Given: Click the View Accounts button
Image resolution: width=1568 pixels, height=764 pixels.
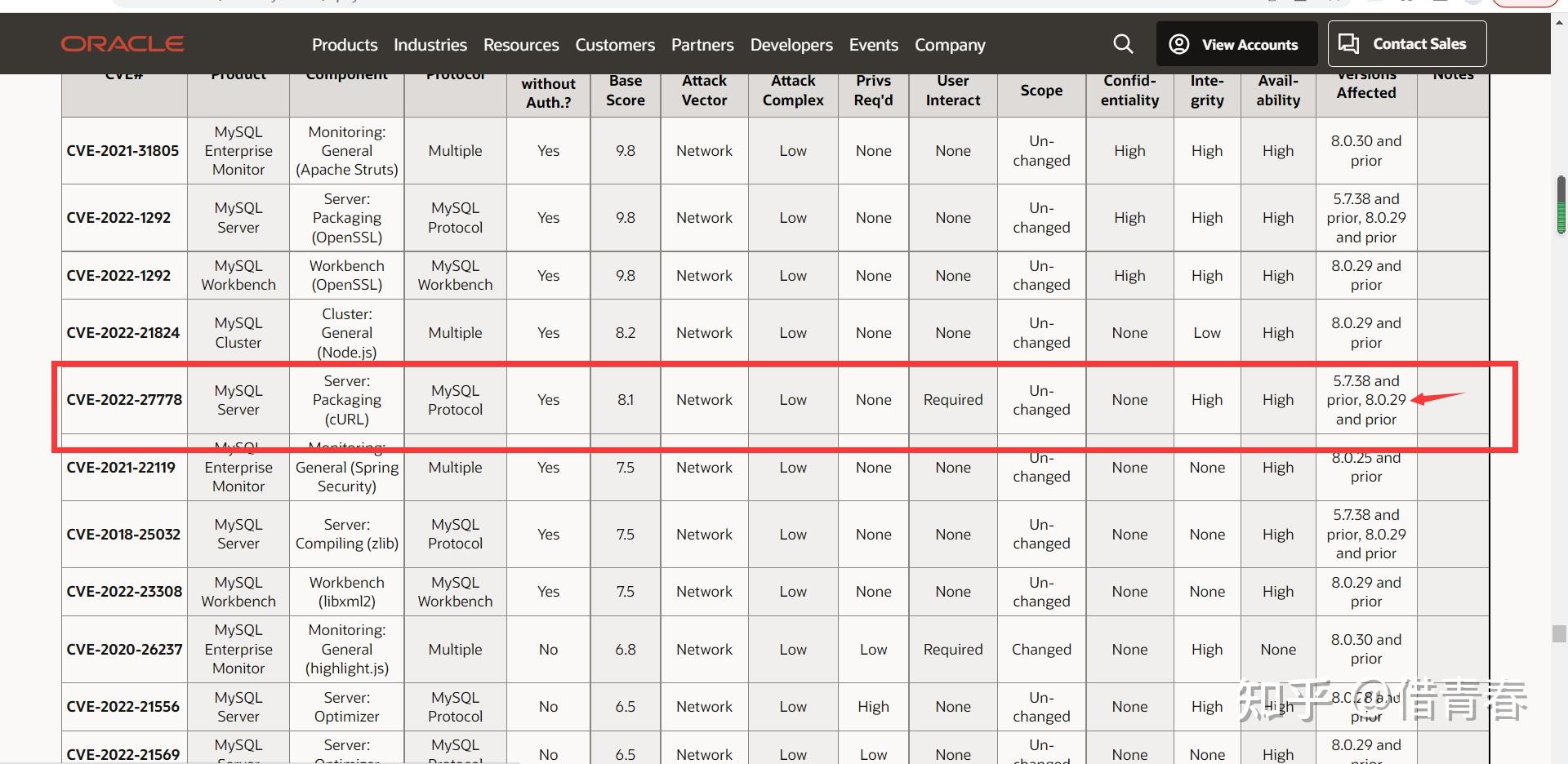Looking at the screenshot, I should tap(1236, 44).
